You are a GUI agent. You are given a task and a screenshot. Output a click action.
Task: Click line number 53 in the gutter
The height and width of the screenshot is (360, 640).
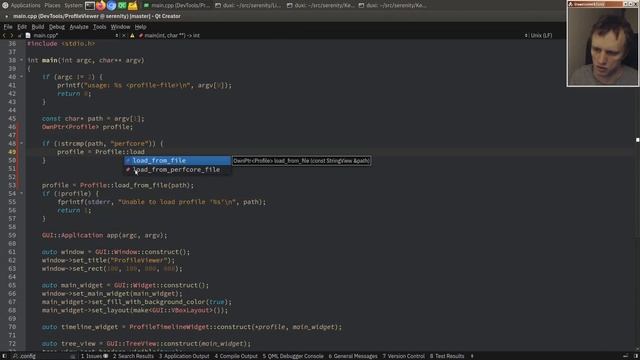point(12,185)
